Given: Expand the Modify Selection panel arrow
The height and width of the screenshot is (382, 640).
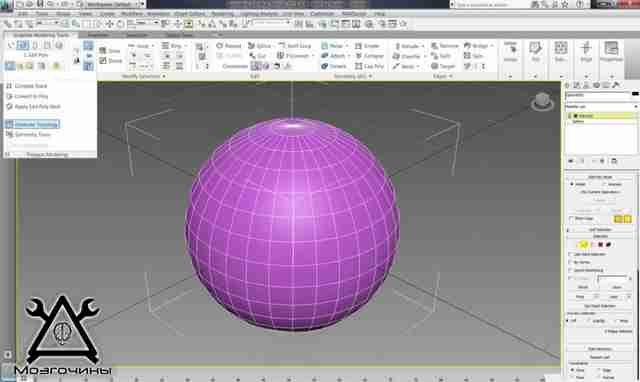Looking at the screenshot, I should coord(164,76).
